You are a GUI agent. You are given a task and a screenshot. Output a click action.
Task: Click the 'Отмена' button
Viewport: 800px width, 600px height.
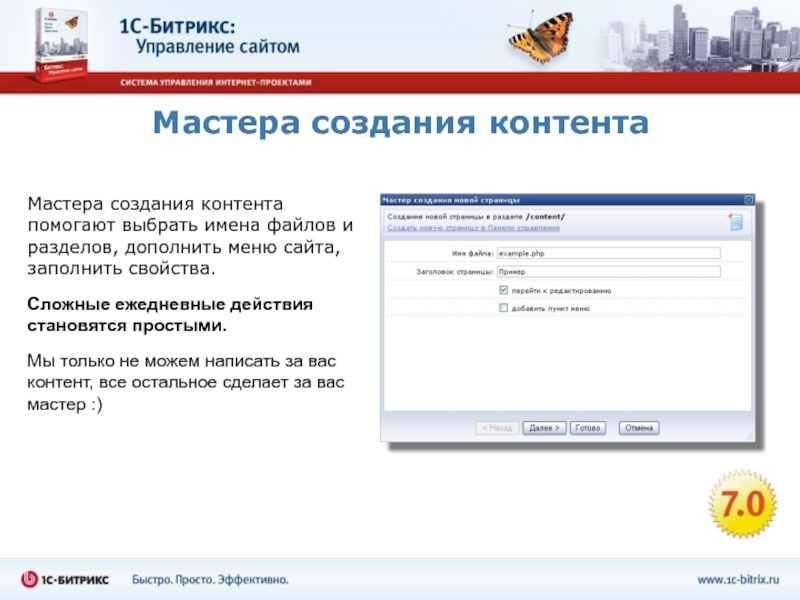point(639,428)
